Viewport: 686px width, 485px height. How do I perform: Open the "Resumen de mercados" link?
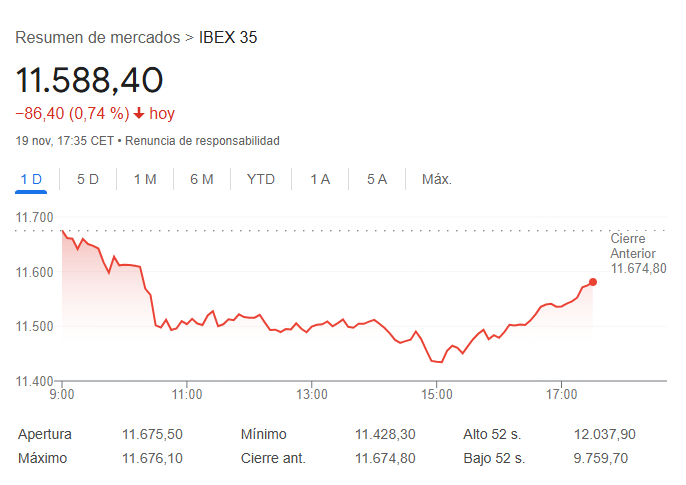coord(98,38)
